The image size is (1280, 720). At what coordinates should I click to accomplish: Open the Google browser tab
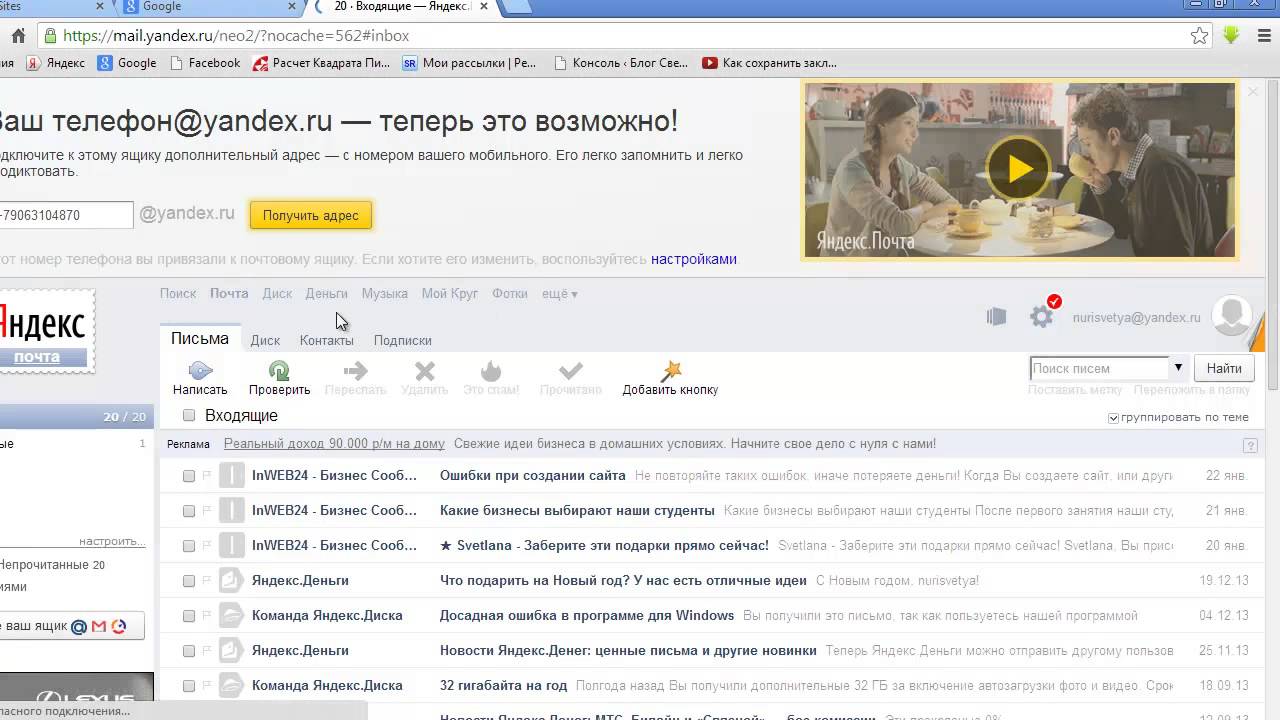pyautogui.click(x=210, y=7)
